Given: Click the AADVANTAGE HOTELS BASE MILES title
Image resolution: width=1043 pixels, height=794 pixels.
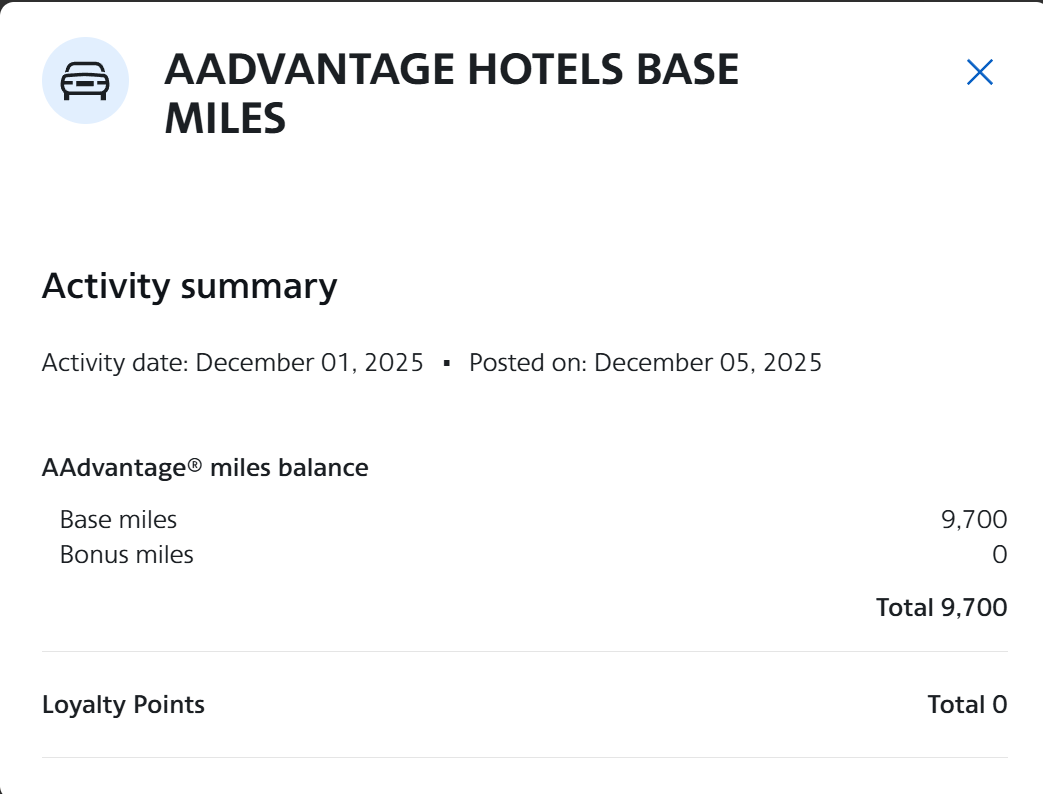Looking at the screenshot, I should pyautogui.click(x=451, y=94).
